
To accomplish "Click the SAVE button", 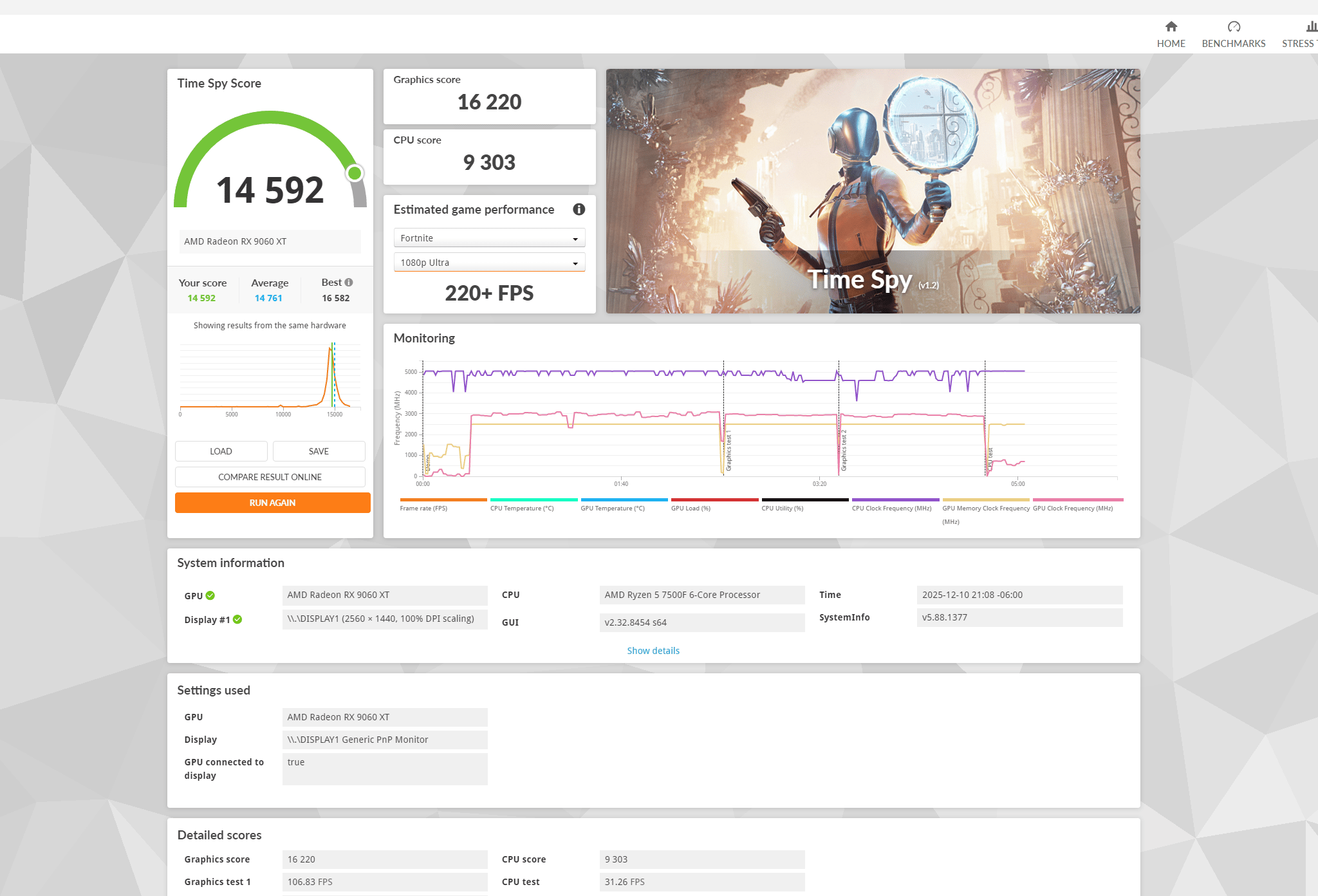I will click(319, 451).
